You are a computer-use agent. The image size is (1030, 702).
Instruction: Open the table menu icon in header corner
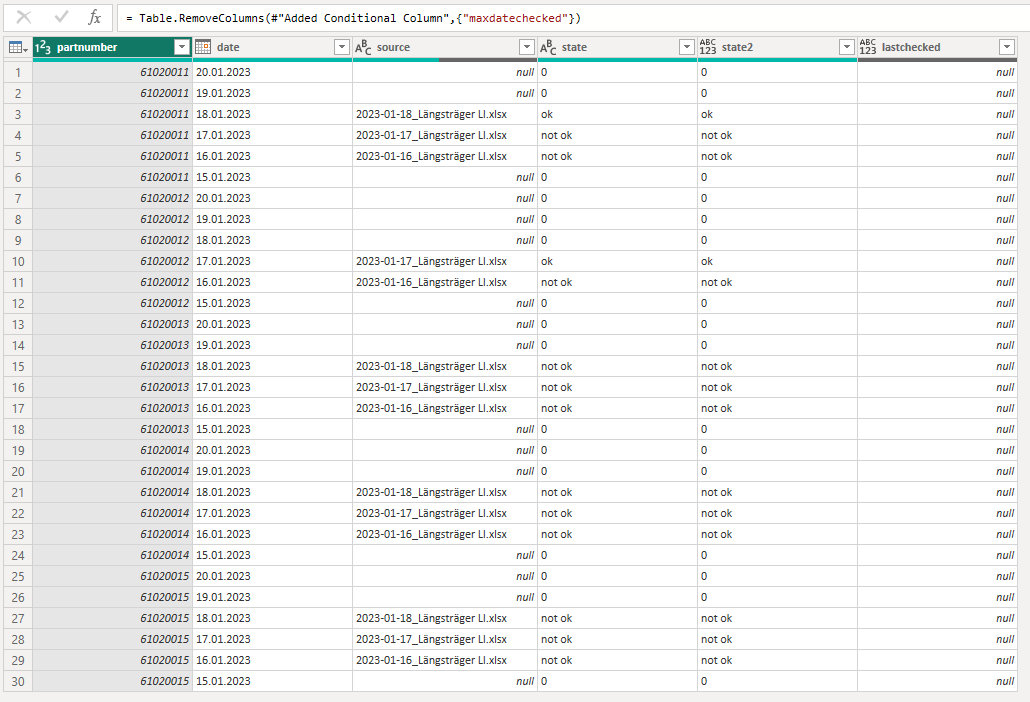(x=18, y=47)
